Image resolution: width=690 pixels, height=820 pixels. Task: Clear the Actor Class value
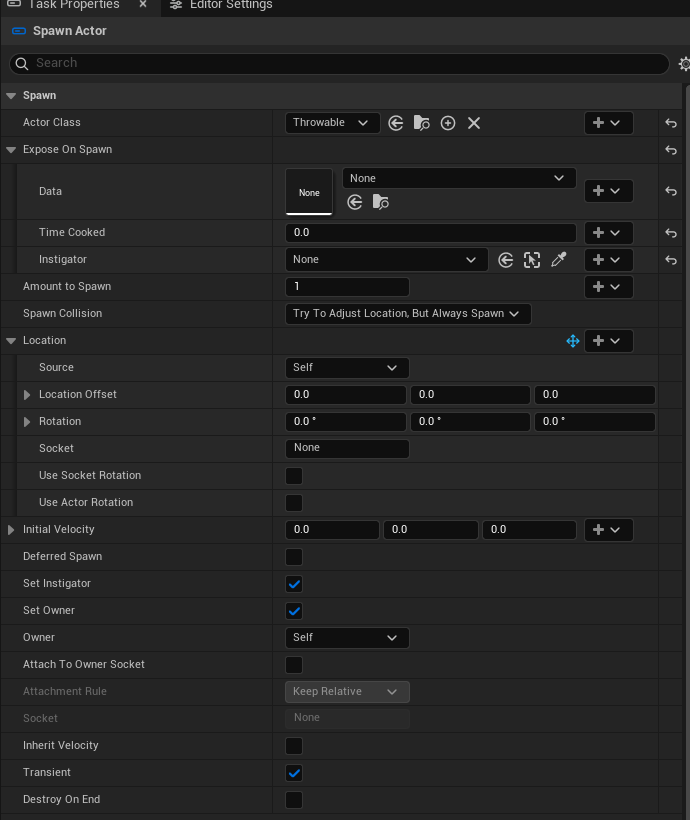[474, 123]
